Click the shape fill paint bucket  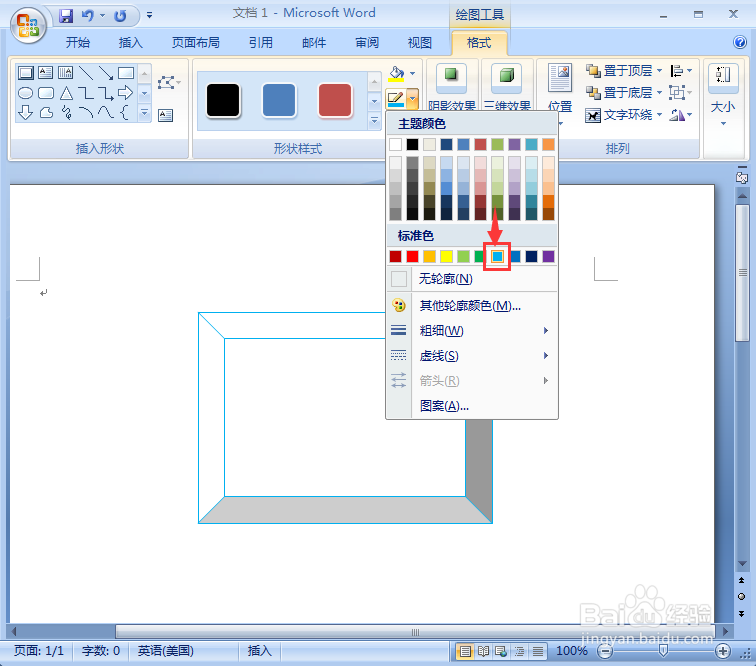(x=396, y=74)
